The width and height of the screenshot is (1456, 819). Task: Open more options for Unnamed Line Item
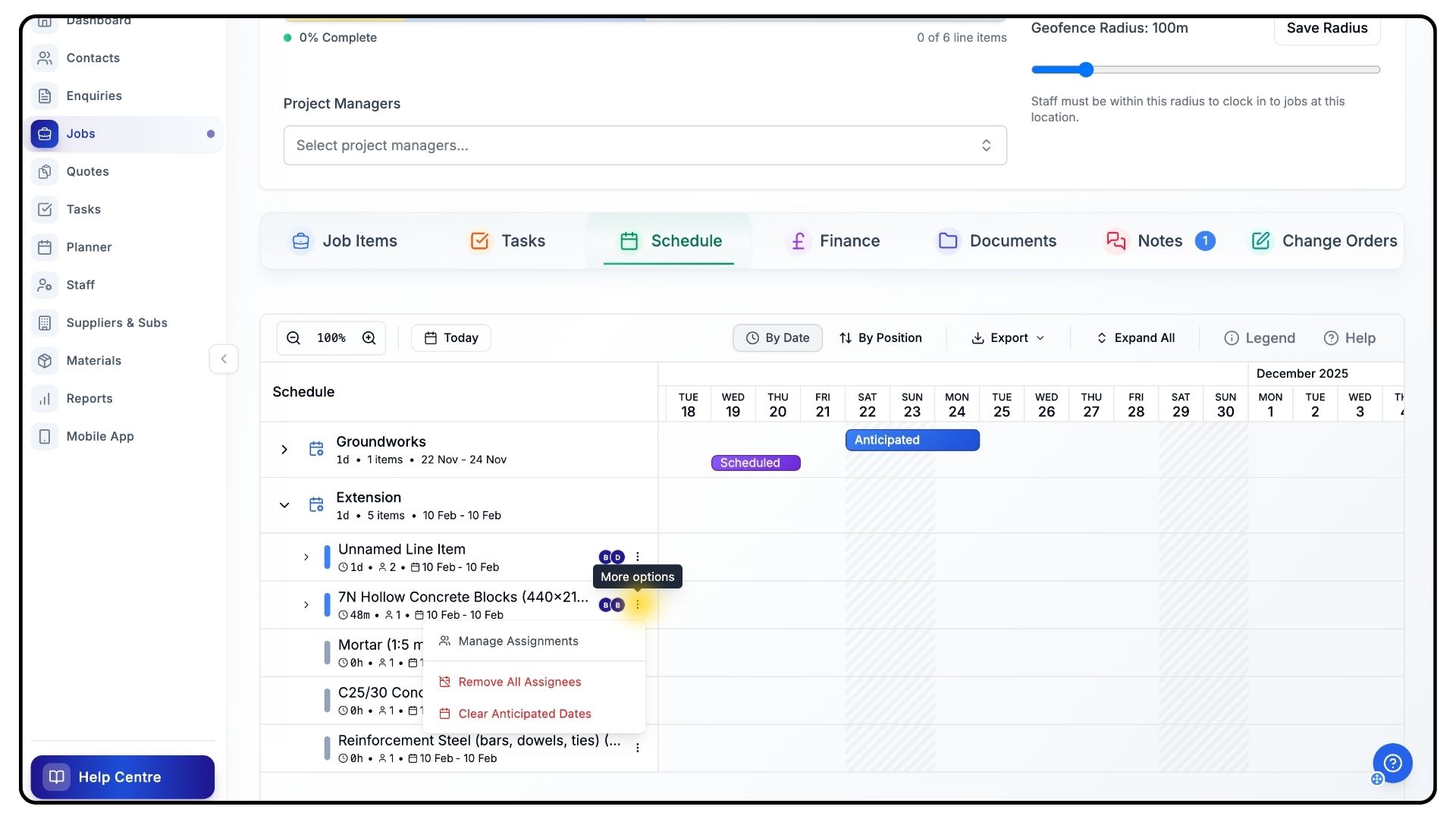[x=638, y=557]
